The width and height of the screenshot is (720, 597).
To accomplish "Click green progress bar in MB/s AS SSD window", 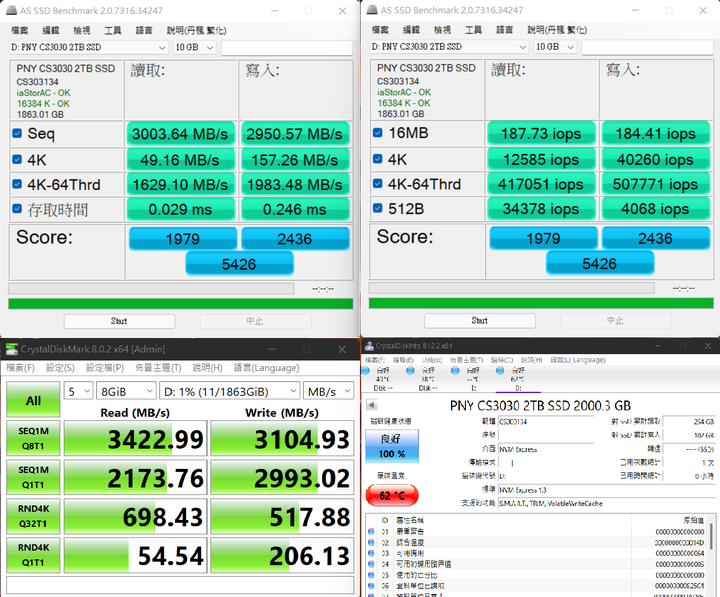I will coord(180,304).
